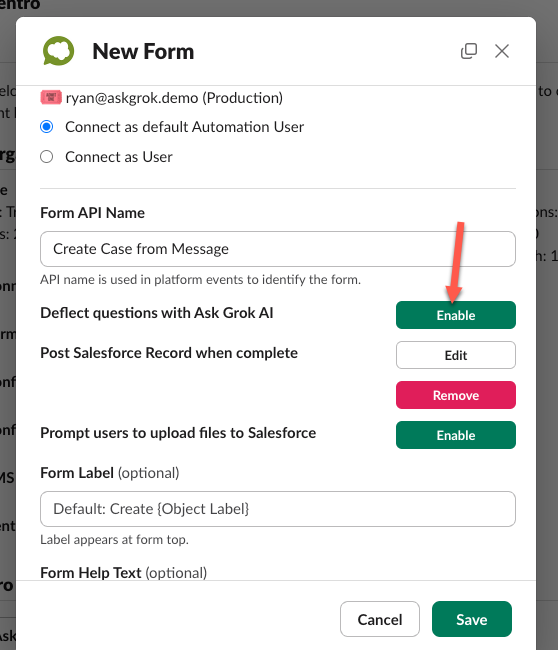Save the new form
The width and height of the screenshot is (558, 650).
click(x=472, y=619)
